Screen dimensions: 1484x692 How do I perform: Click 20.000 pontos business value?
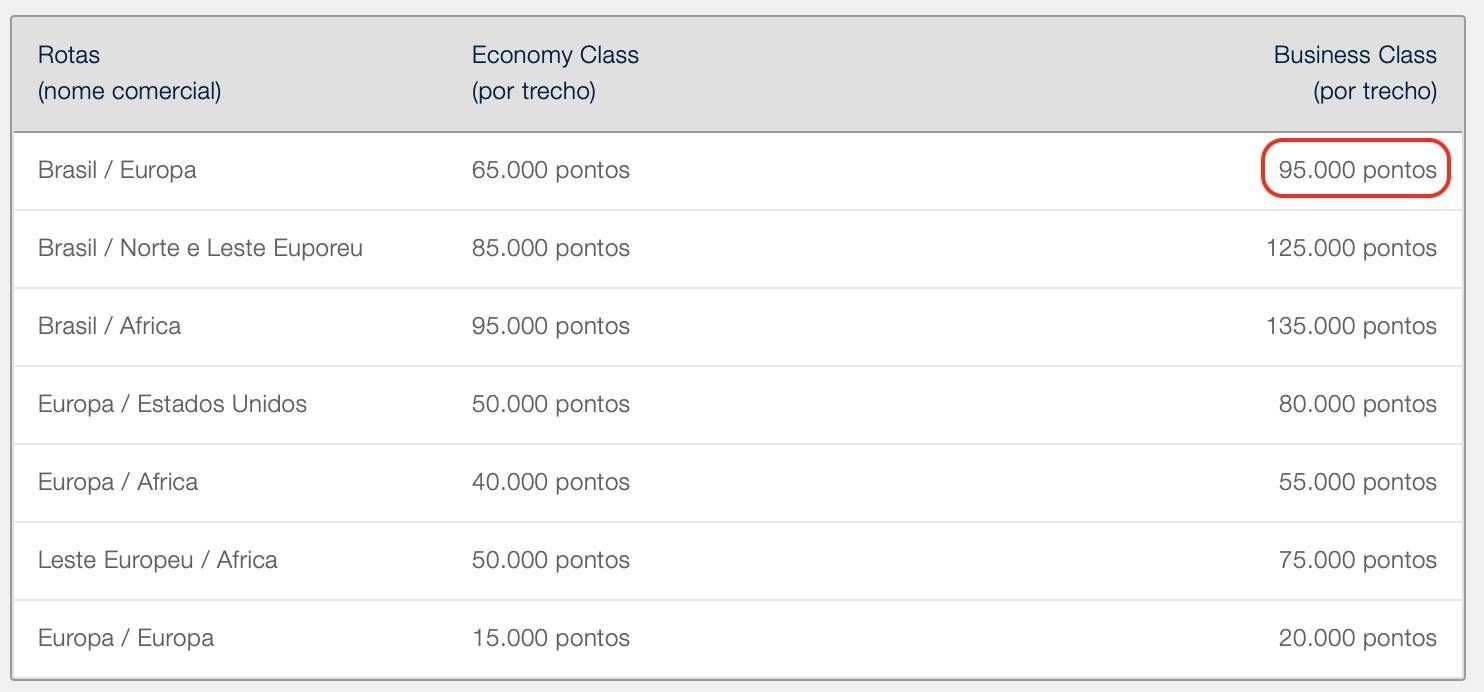(1357, 638)
